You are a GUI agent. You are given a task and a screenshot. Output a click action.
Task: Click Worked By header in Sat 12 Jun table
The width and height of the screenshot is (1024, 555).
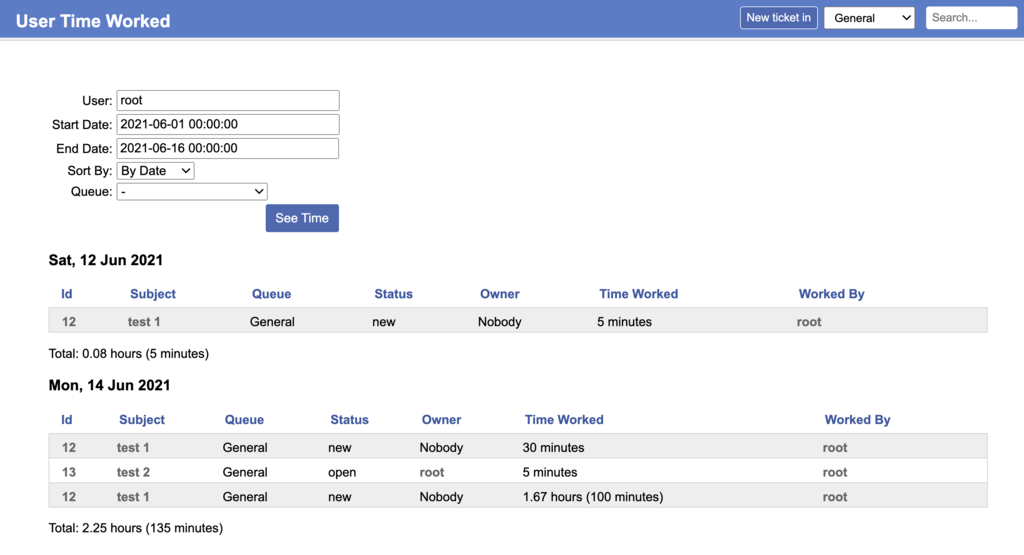tap(831, 294)
